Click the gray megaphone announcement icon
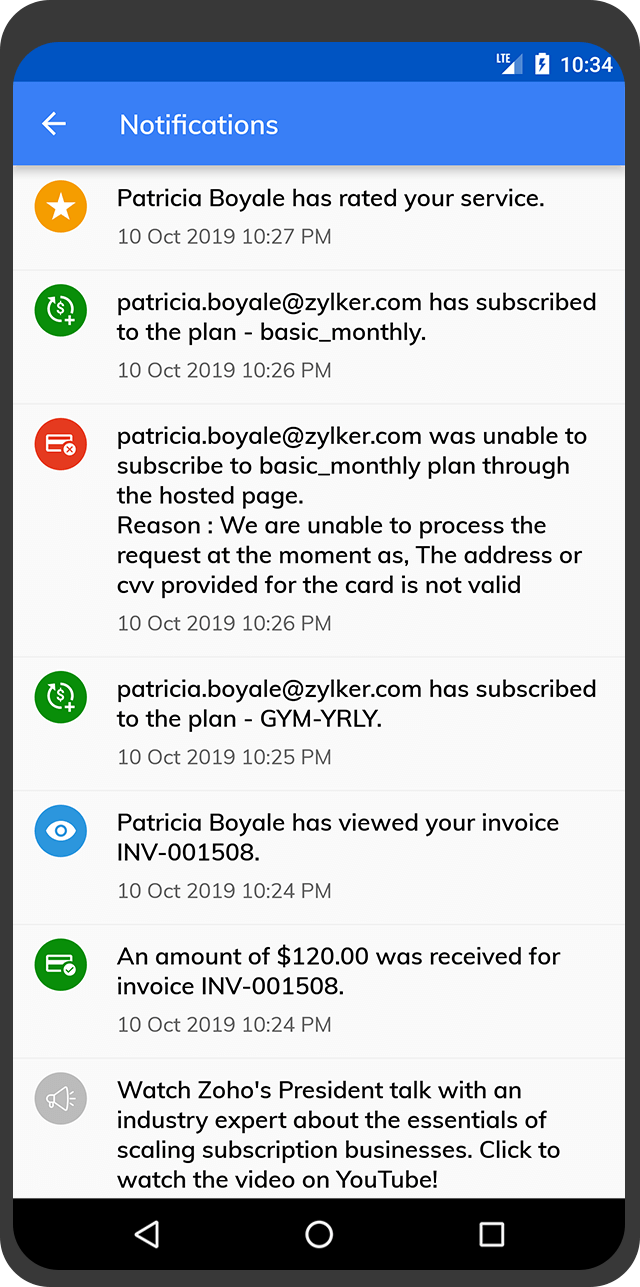This screenshot has height=1287, width=640. click(x=61, y=1099)
